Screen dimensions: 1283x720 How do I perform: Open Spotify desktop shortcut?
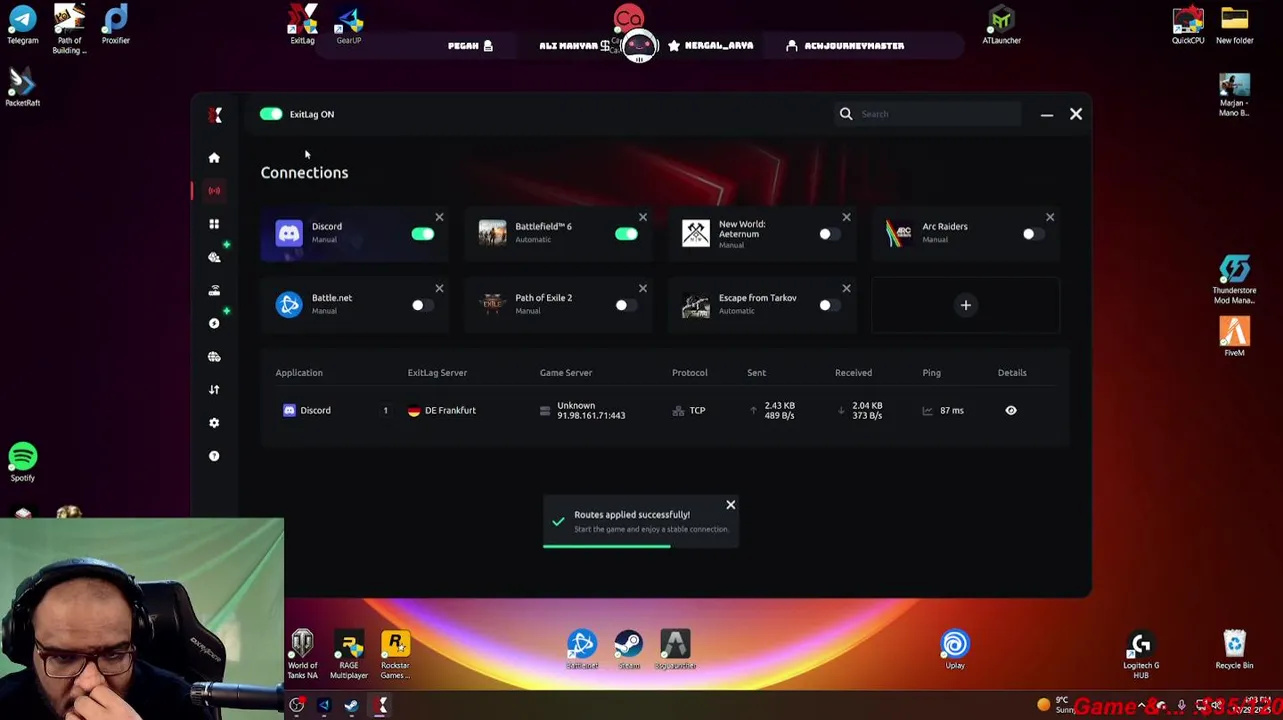coord(22,462)
